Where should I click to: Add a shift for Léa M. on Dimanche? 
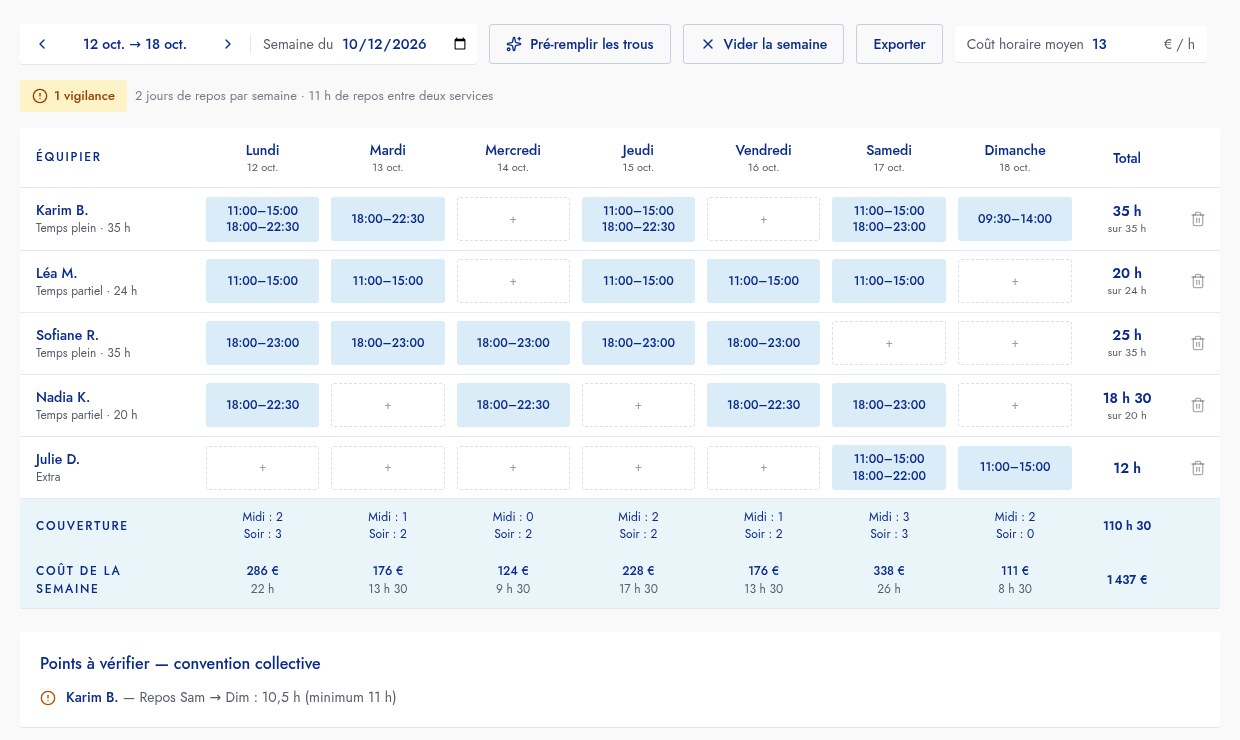click(1015, 281)
